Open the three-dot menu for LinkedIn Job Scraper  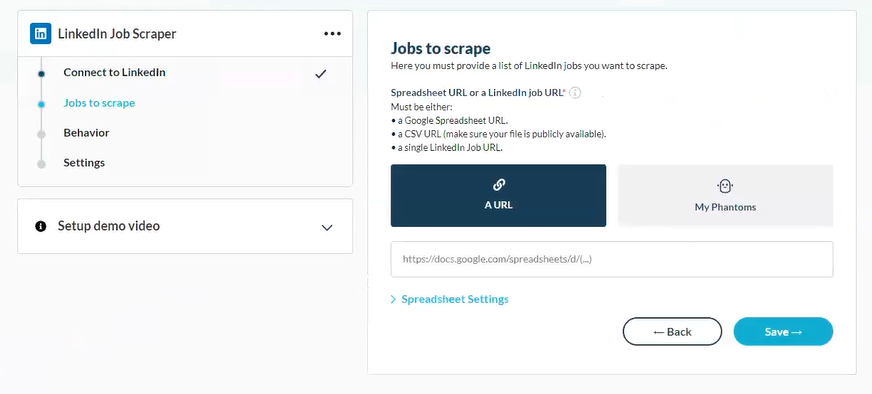point(333,33)
